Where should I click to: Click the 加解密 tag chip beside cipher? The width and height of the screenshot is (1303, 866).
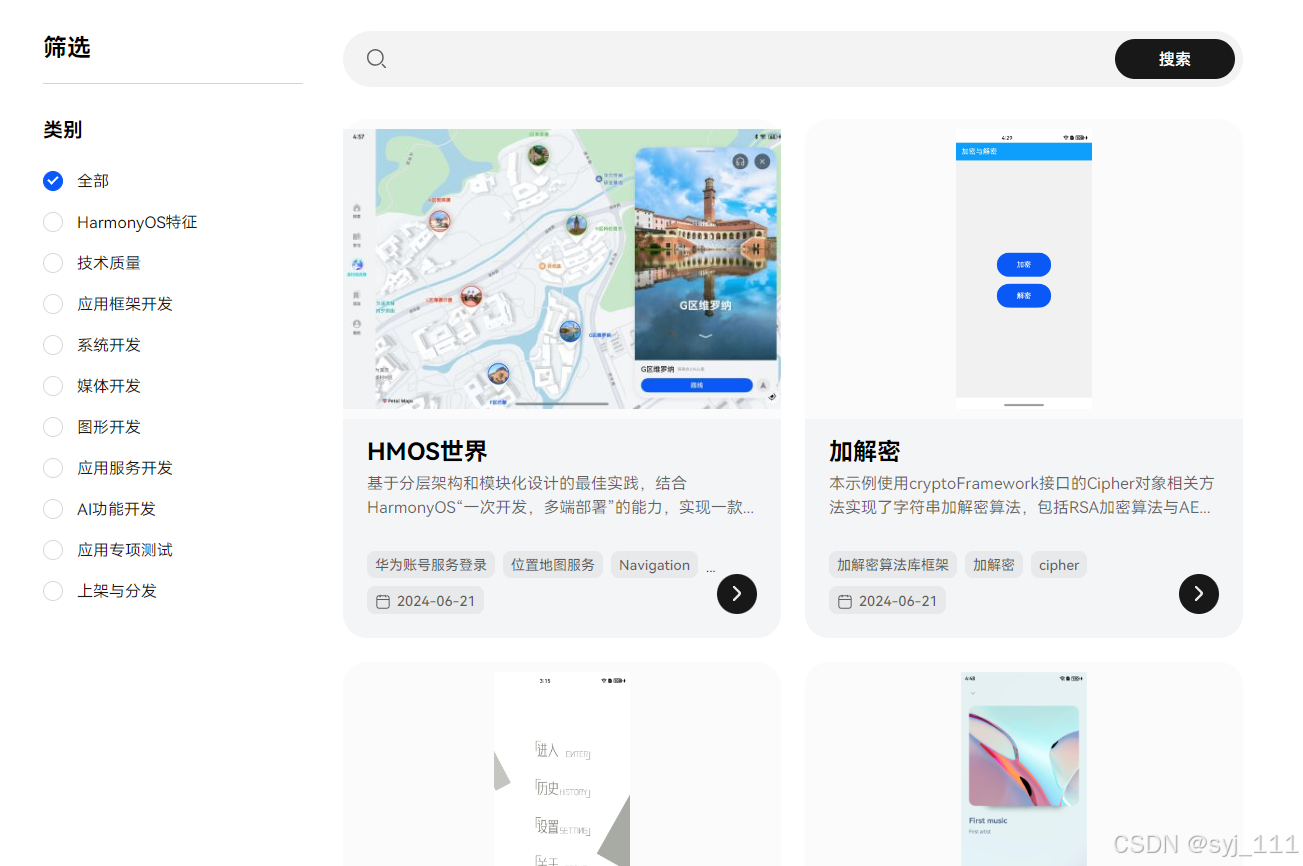[x=994, y=565]
